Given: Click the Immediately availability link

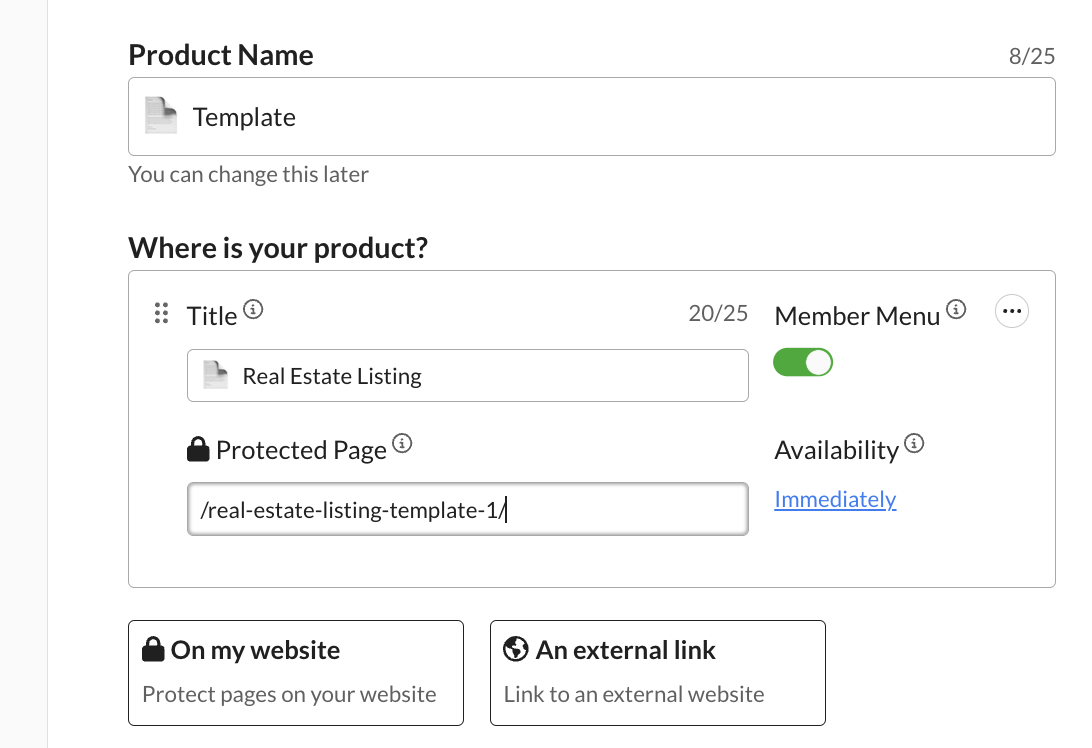Looking at the screenshot, I should pyautogui.click(x=835, y=499).
